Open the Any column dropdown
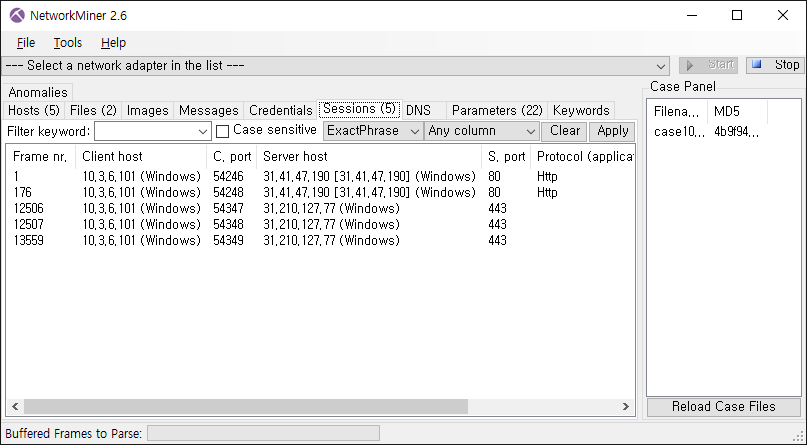This screenshot has height=445, width=807. point(481,131)
